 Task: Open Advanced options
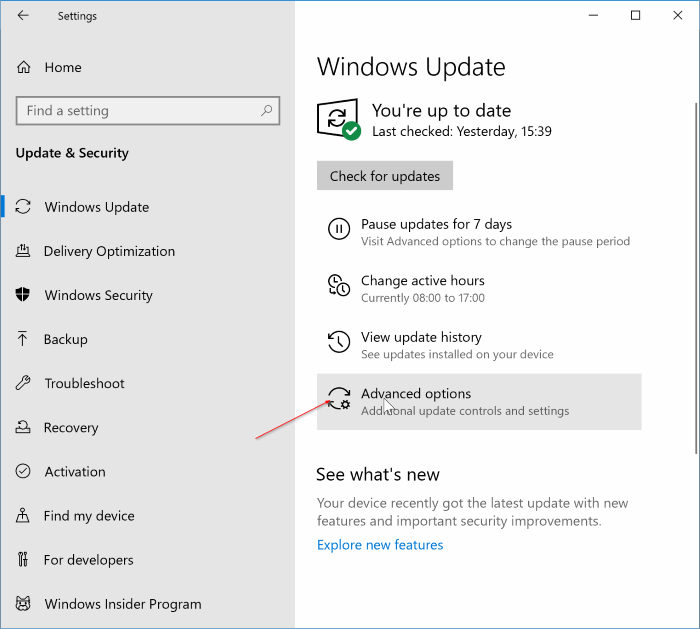(479, 402)
